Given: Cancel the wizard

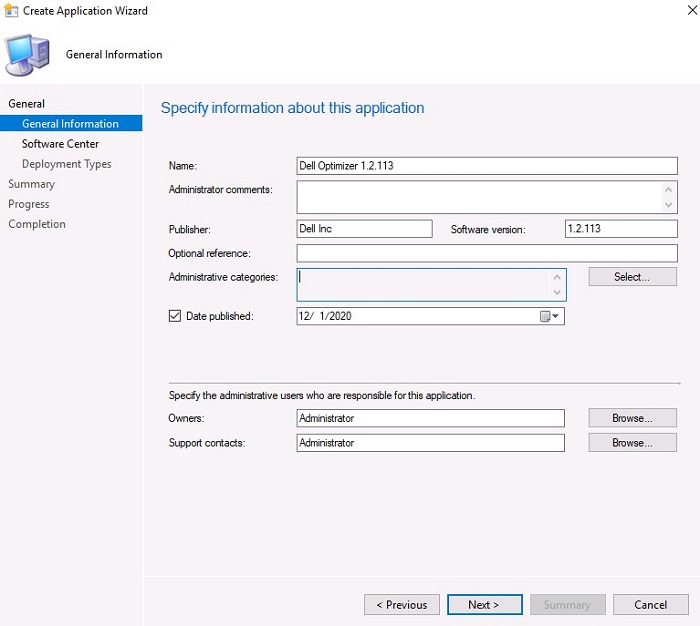Looking at the screenshot, I should [x=650, y=605].
